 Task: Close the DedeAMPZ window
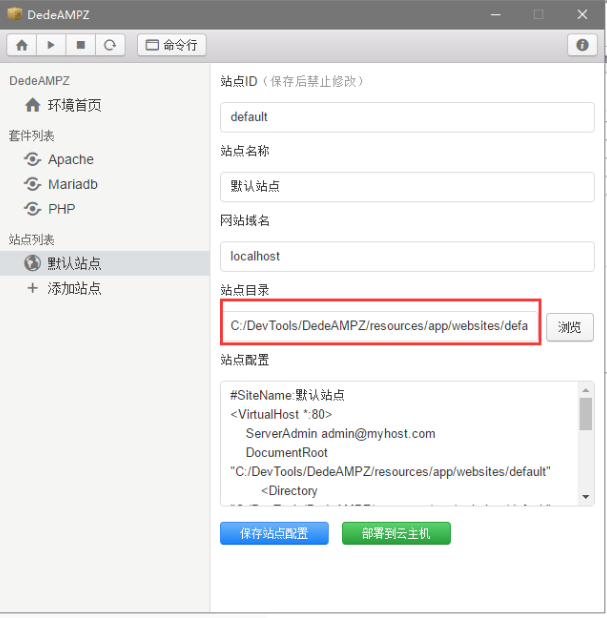click(582, 15)
